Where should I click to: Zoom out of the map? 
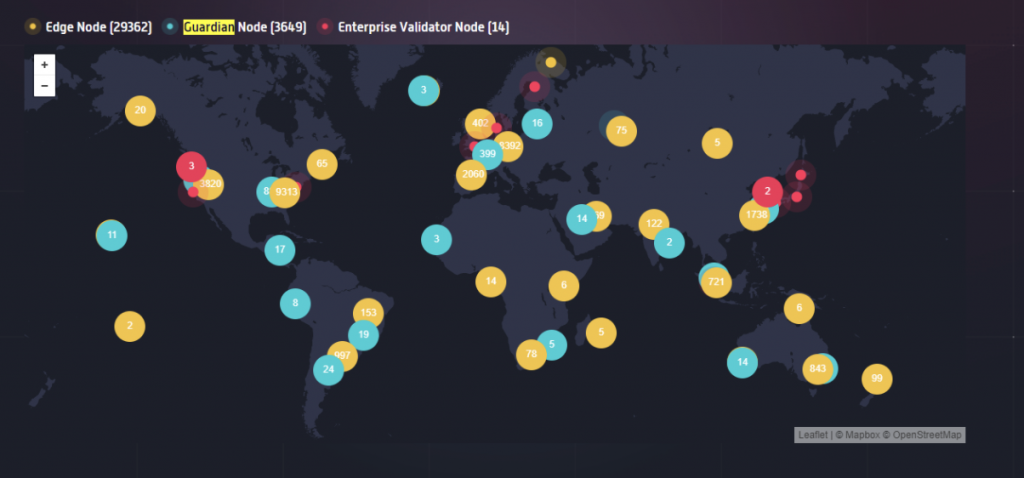click(44, 86)
